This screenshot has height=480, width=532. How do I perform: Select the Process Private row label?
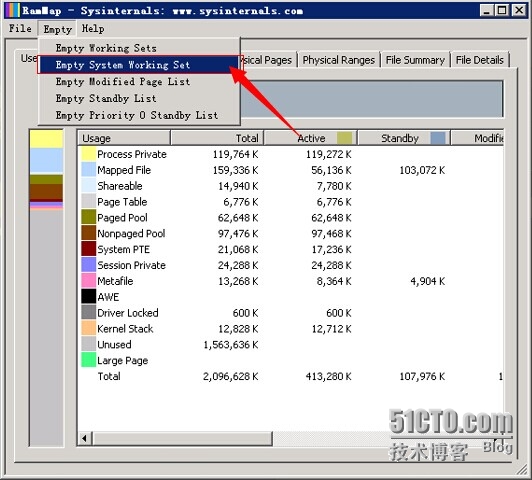point(132,154)
